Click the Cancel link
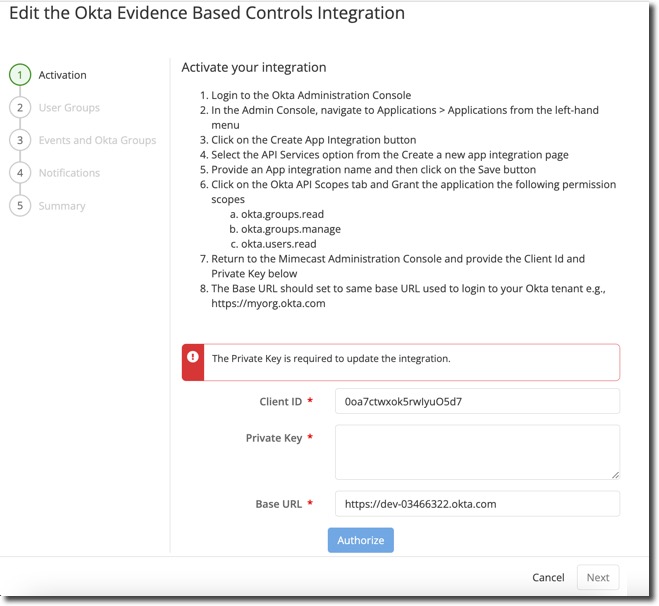The height and width of the screenshot is (606, 659). (x=548, y=578)
